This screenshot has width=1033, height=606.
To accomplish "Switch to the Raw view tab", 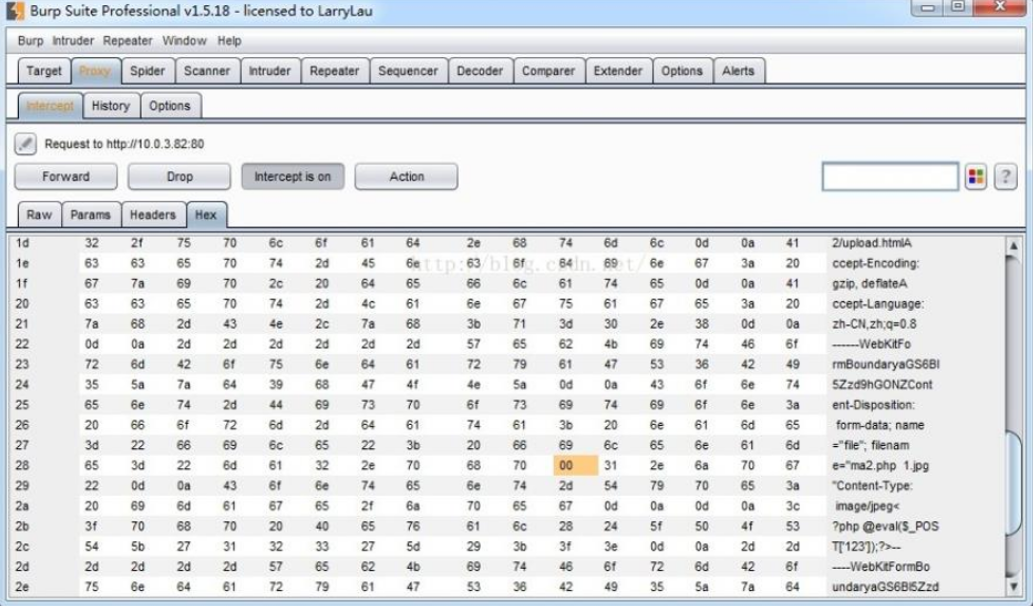I will coord(40,215).
